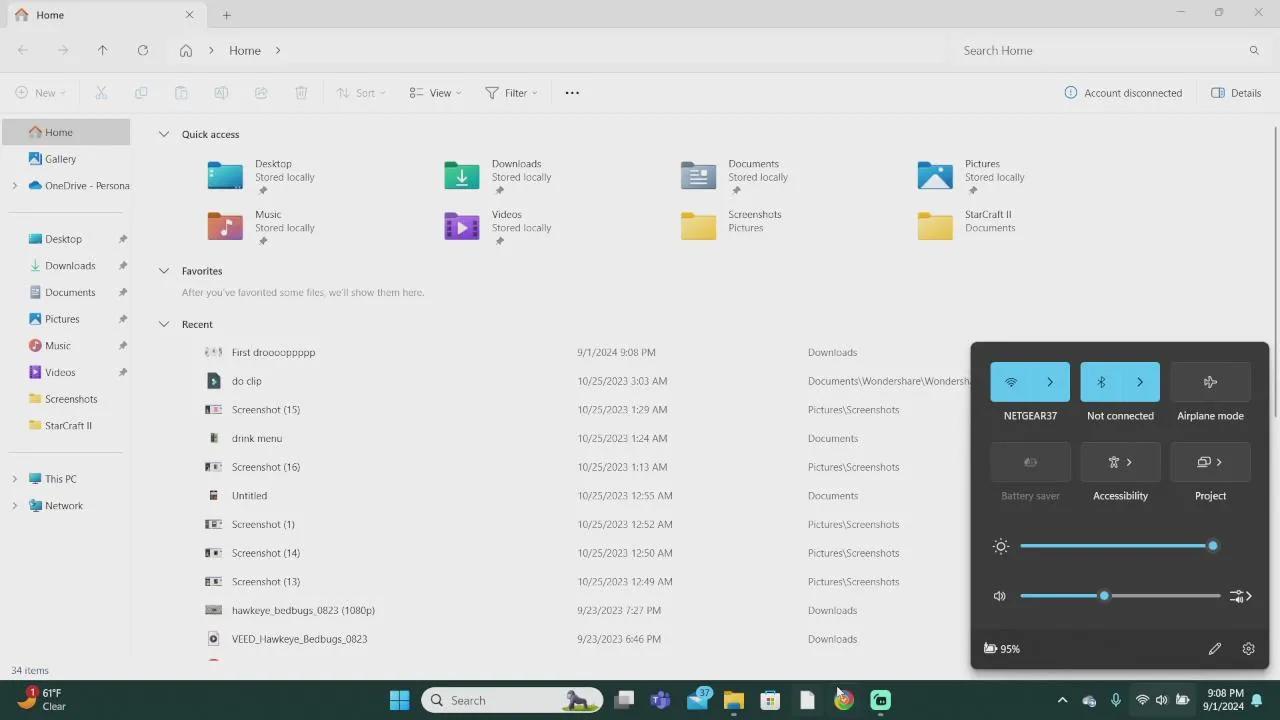Open the Windows Start button
This screenshot has height=720, width=1280.
[x=399, y=700]
